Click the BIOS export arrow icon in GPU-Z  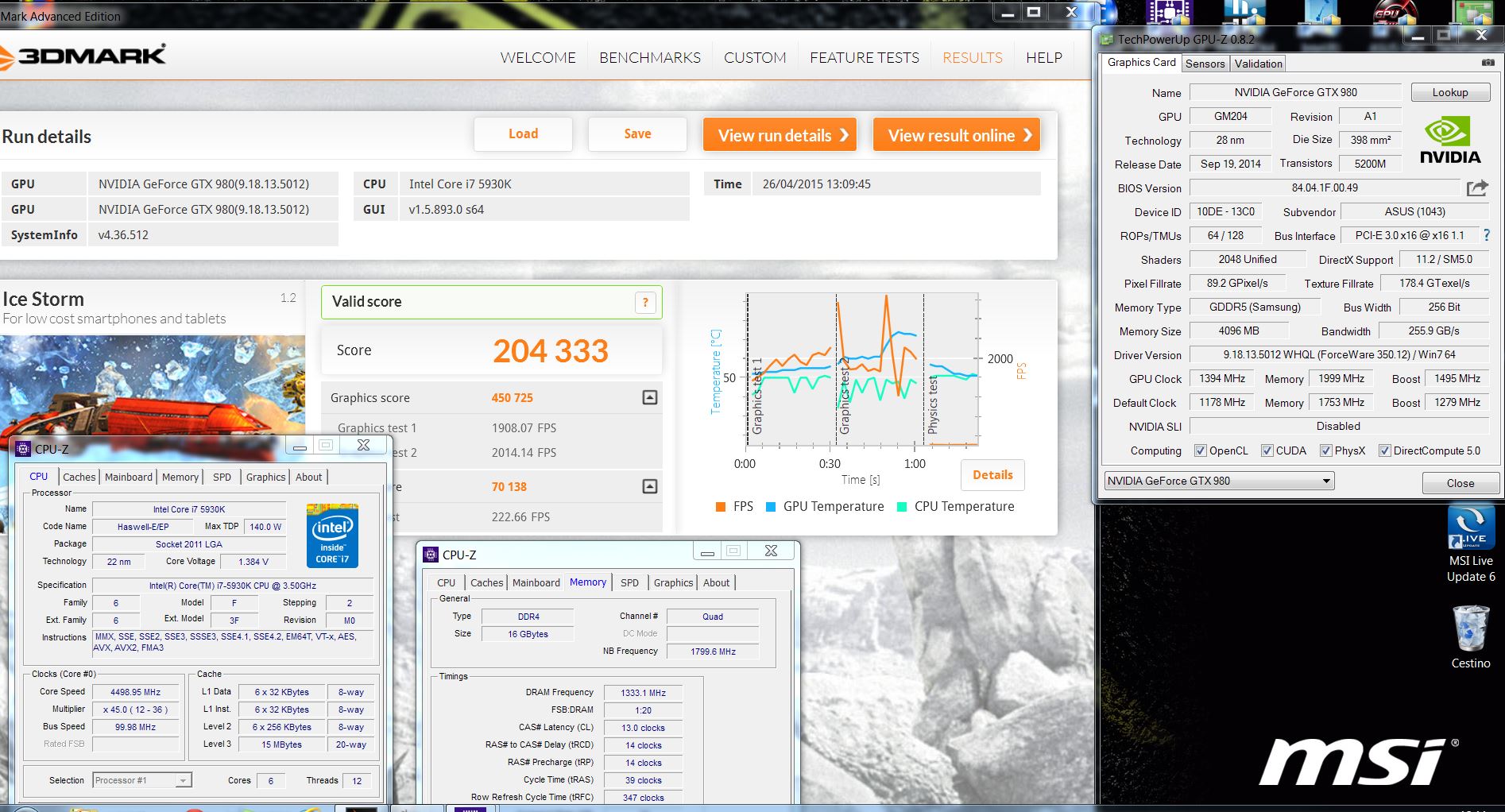[1477, 188]
